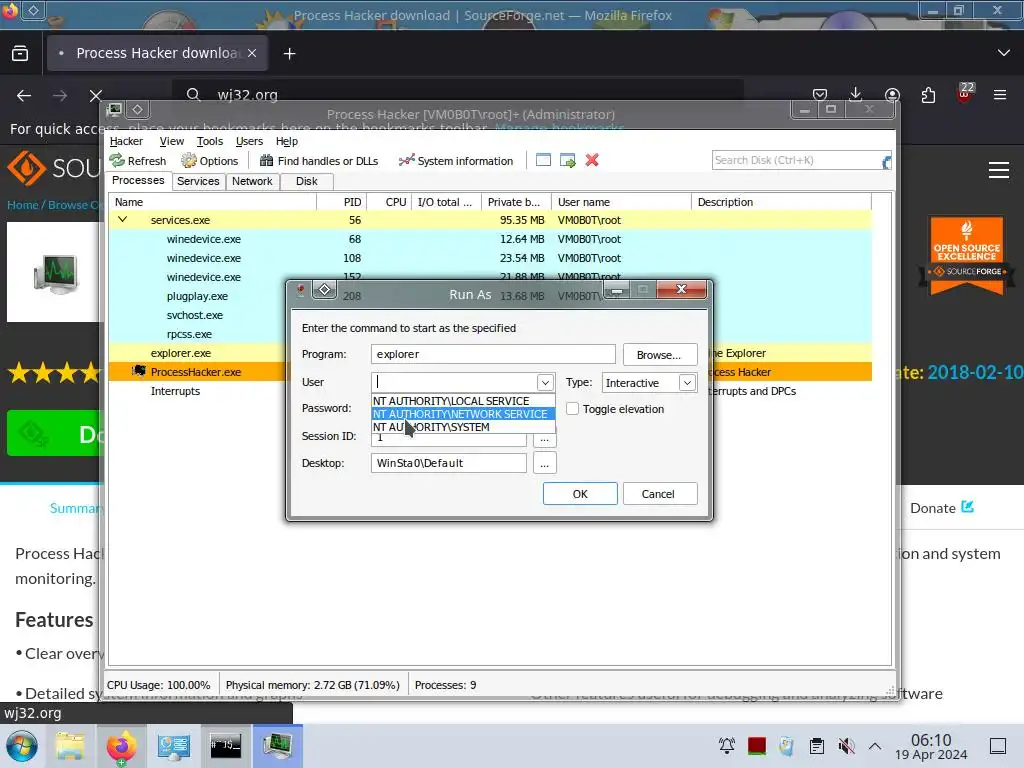Open the Users menu
Screen dimensions: 1024x768
tap(249, 141)
